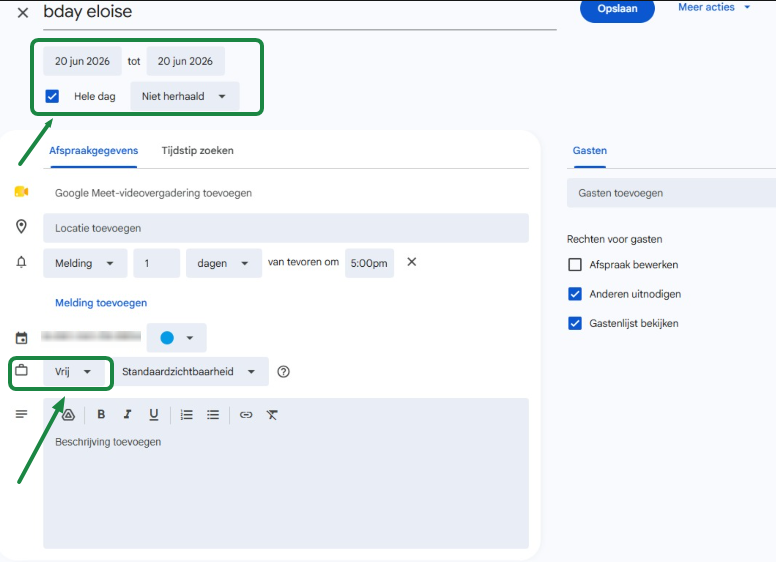The height and width of the screenshot is (562, 776).
Task: Click the notification bell icon
Action: point(21,262)
